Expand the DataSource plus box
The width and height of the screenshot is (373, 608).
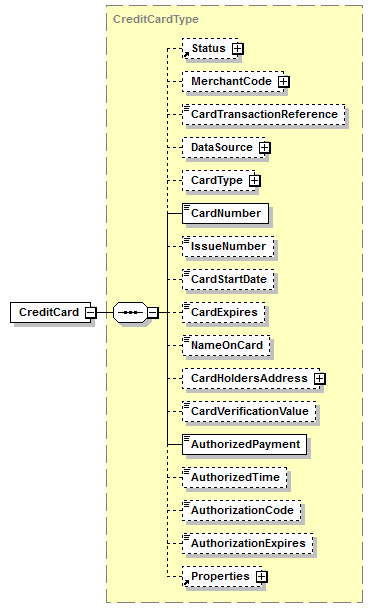pyautogui.click(x=264, y=148)
